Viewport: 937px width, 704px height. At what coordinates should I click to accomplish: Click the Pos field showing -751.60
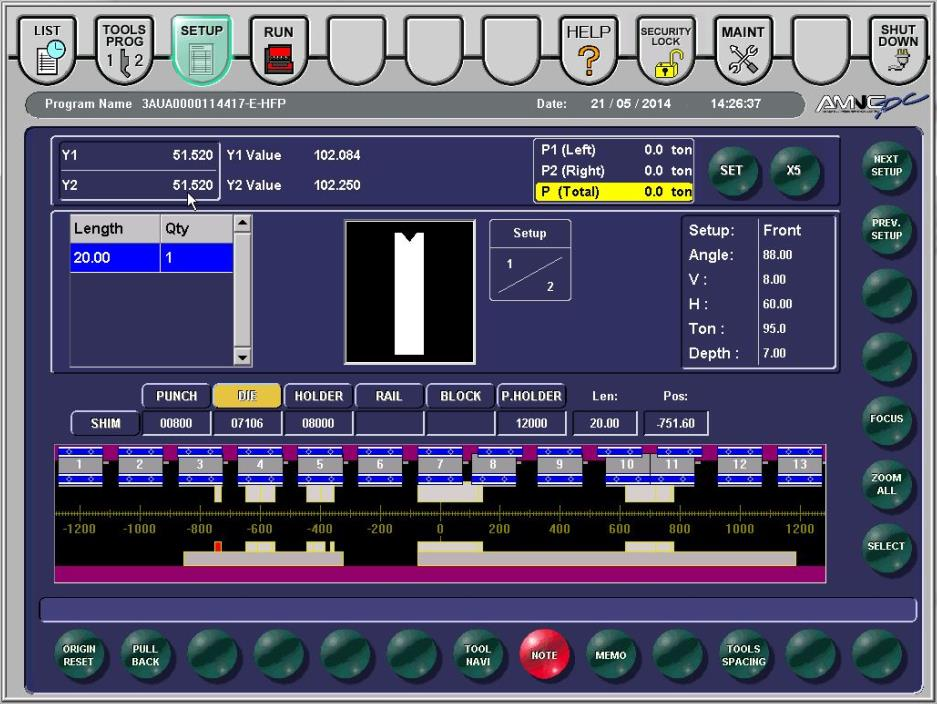point(676,423)
